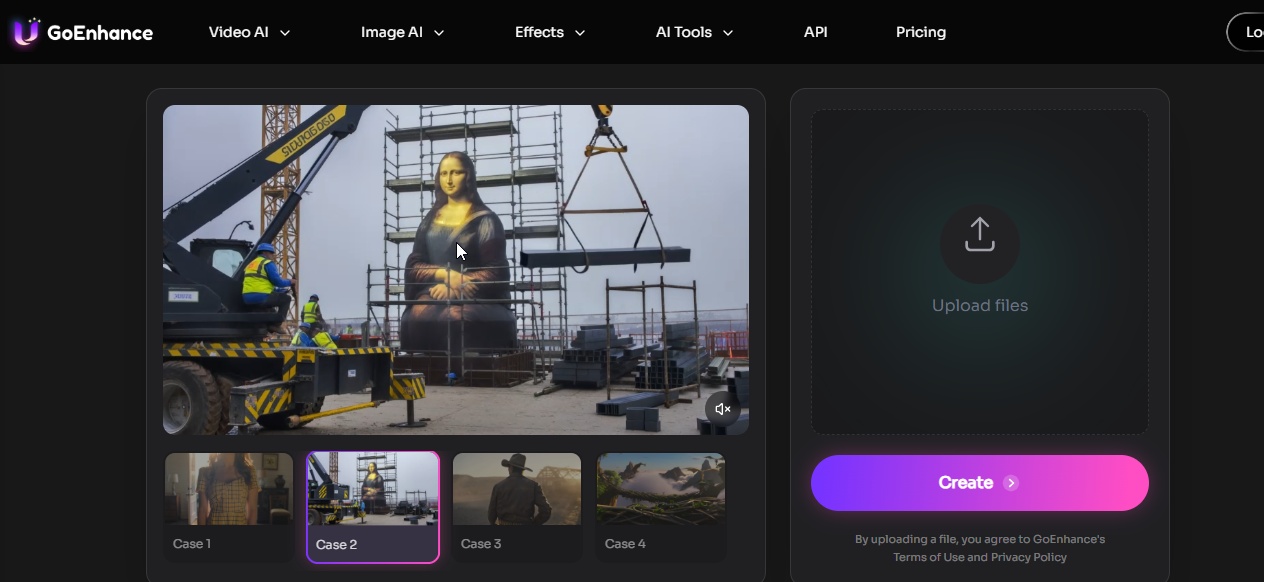Expand the Effects chevron

tap(580, 33)
